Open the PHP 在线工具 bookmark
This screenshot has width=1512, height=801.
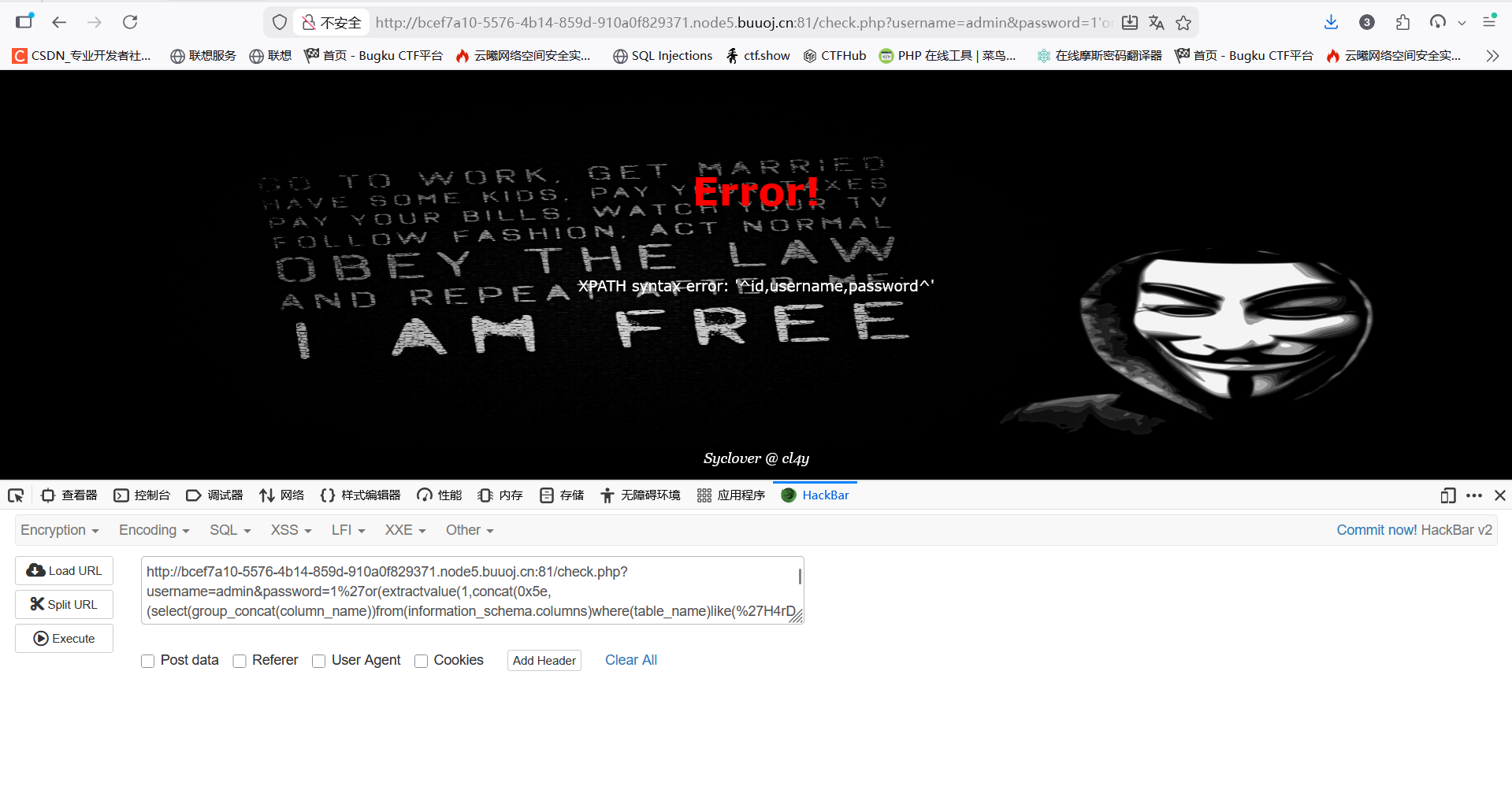coord(948,56)
